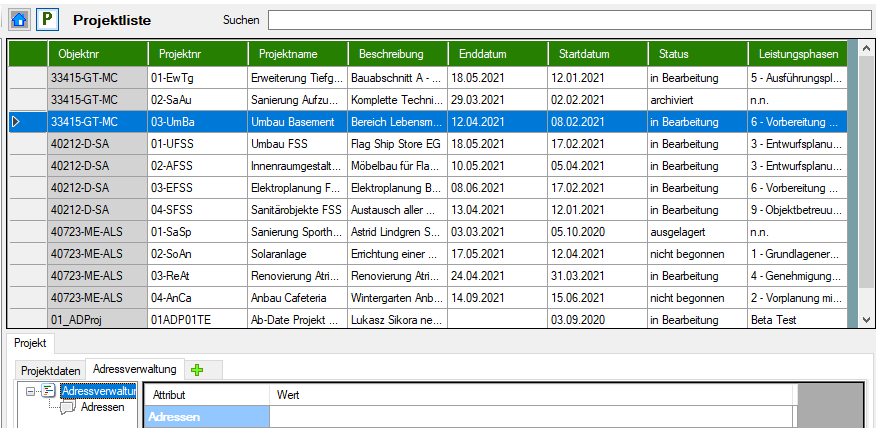Sort by the Enddatum column header
The width and height of the screenshot is (876, 428).
click(498, 54)
